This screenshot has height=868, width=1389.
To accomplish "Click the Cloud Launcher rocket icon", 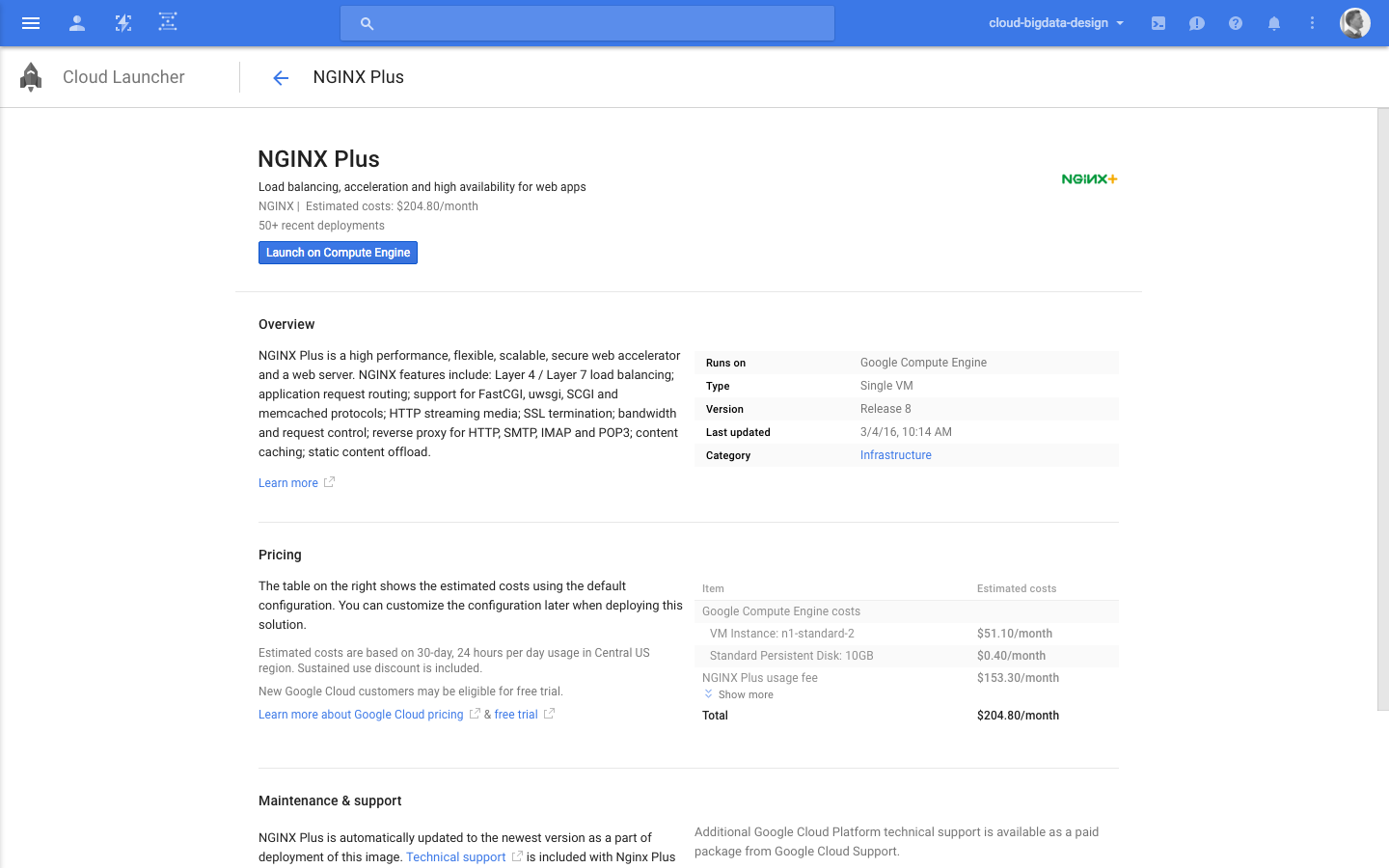I will tap(31, 77).
